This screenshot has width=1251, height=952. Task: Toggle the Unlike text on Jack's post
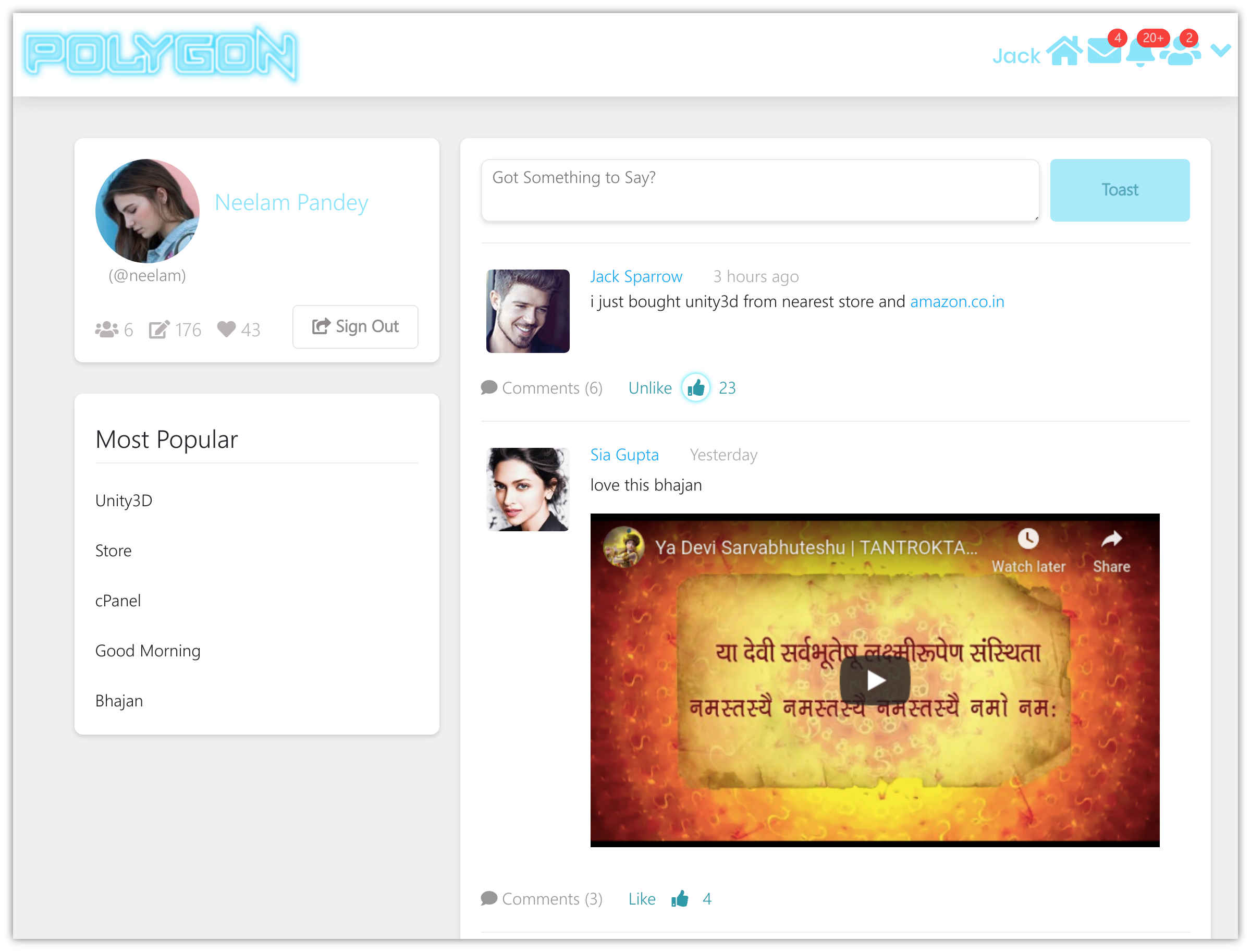pos(650,388)
